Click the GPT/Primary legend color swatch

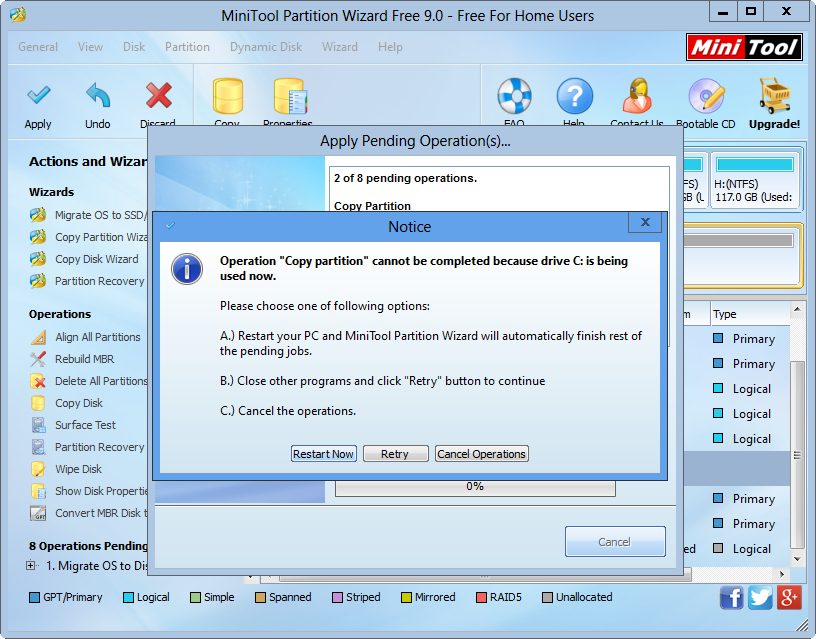click(34, 597)
